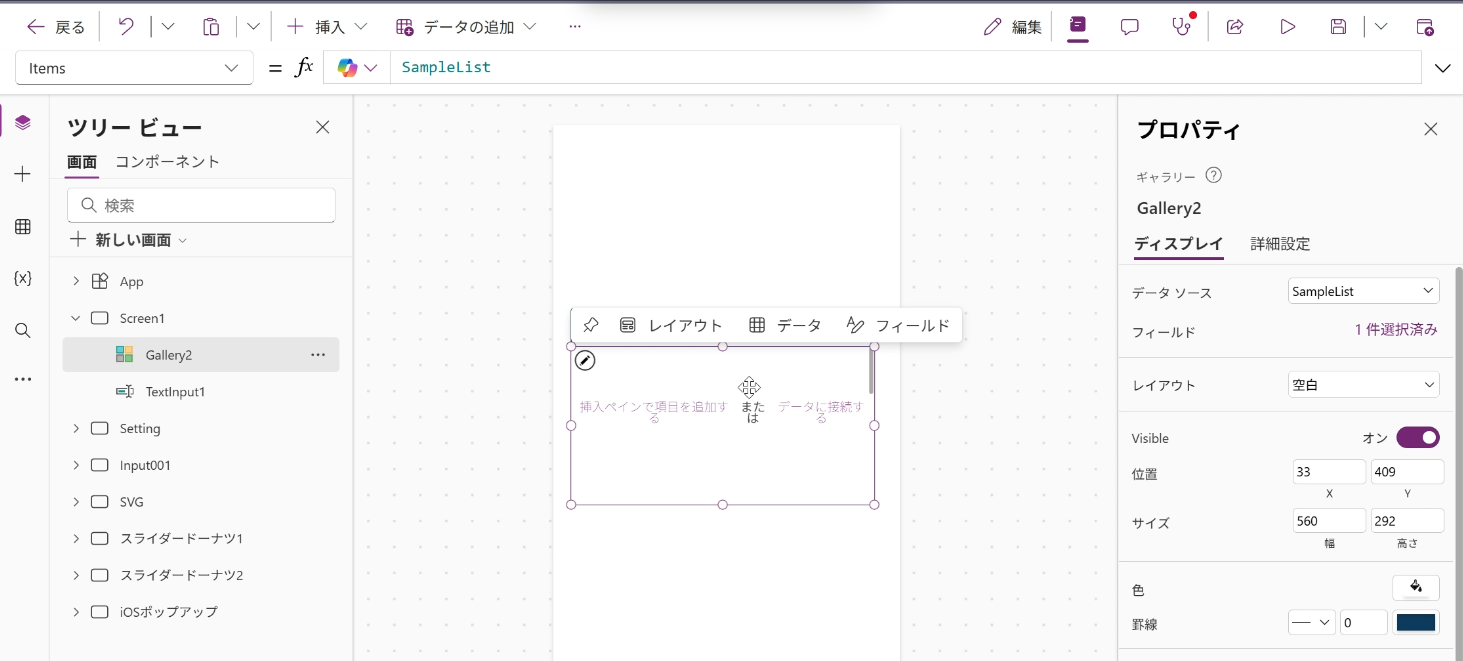Click the dark blue border color swatch
Screen dimensions: 1463x661
1415,623
